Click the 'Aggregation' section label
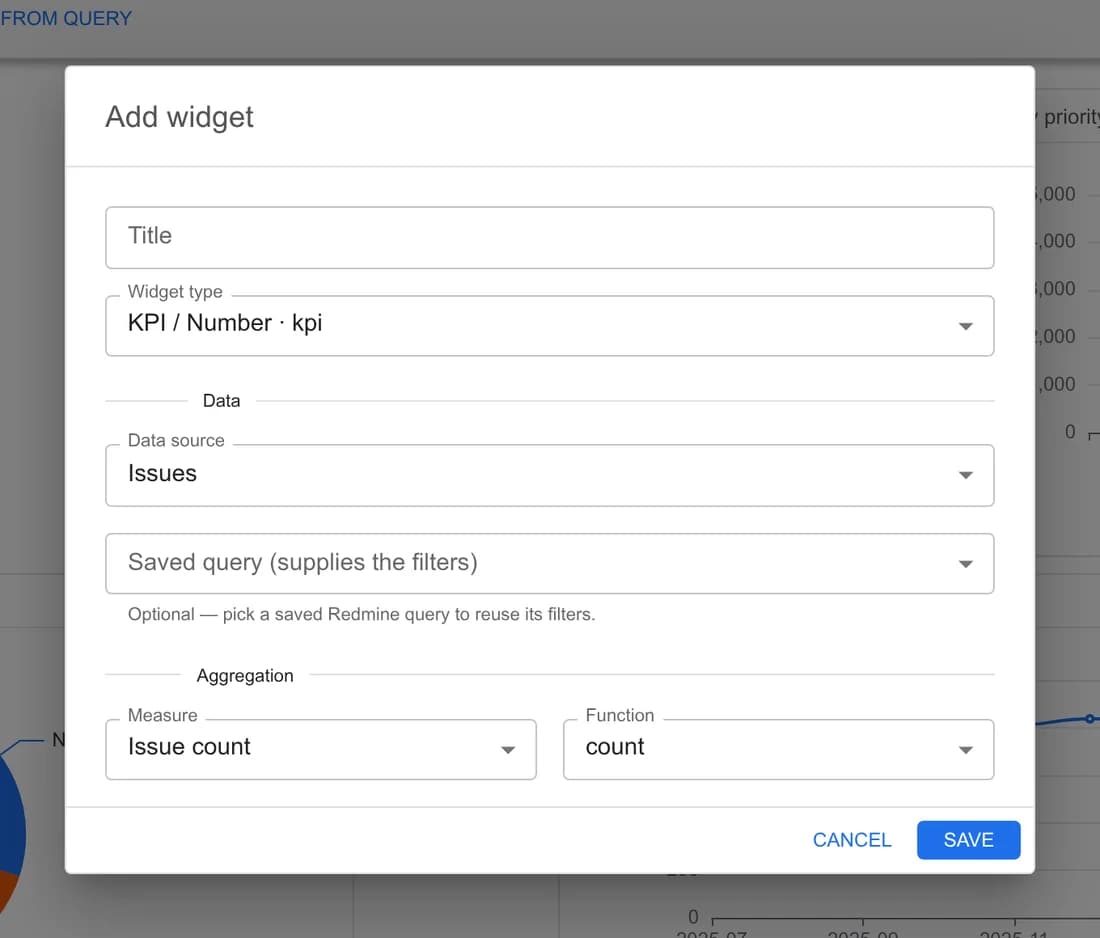This screenshot has width=1100, height=938. tap(245, 676)
